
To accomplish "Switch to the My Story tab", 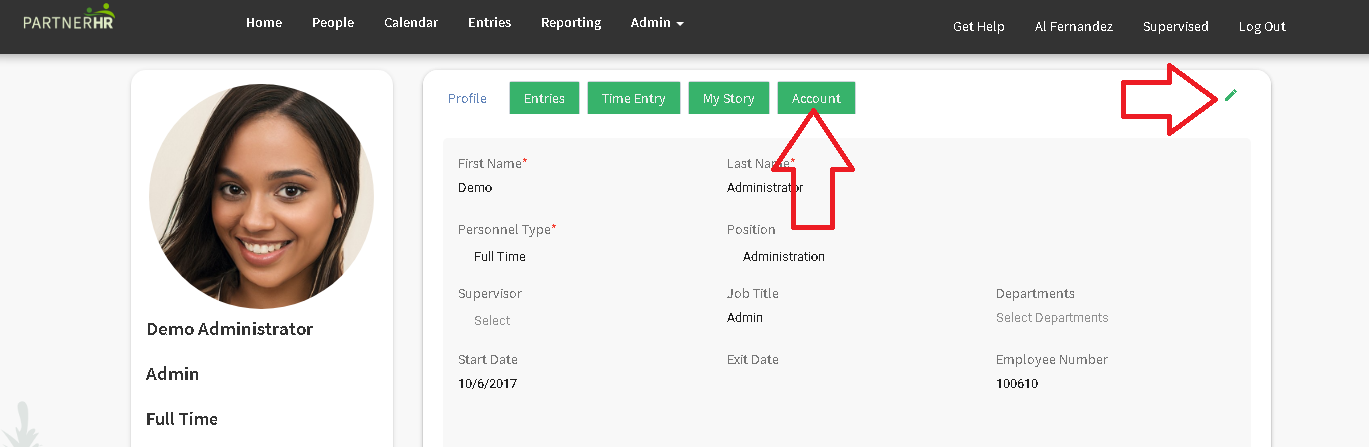I will pos(729,98).
